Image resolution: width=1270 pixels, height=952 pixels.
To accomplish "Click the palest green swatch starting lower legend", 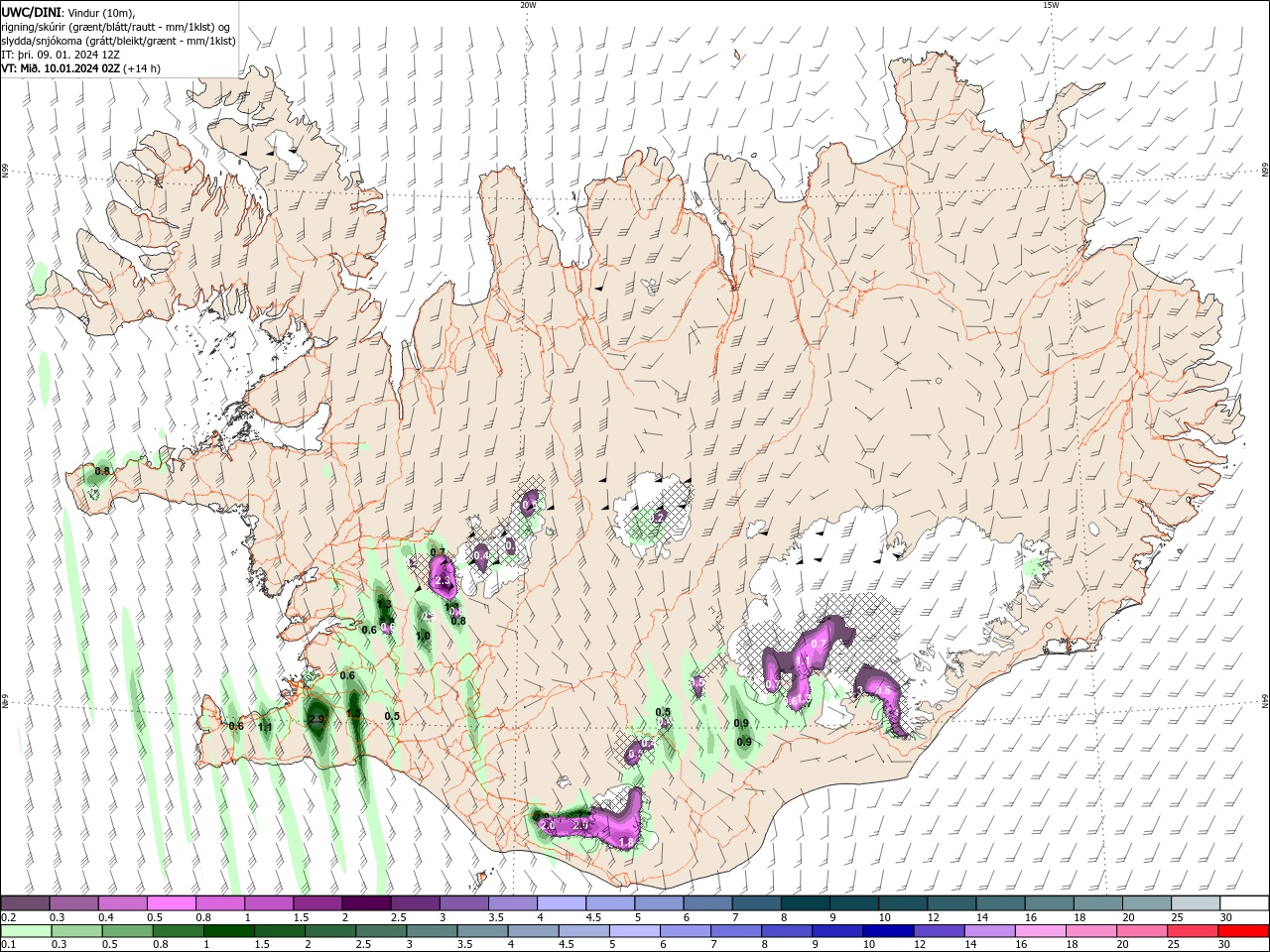I will point(26,931).
